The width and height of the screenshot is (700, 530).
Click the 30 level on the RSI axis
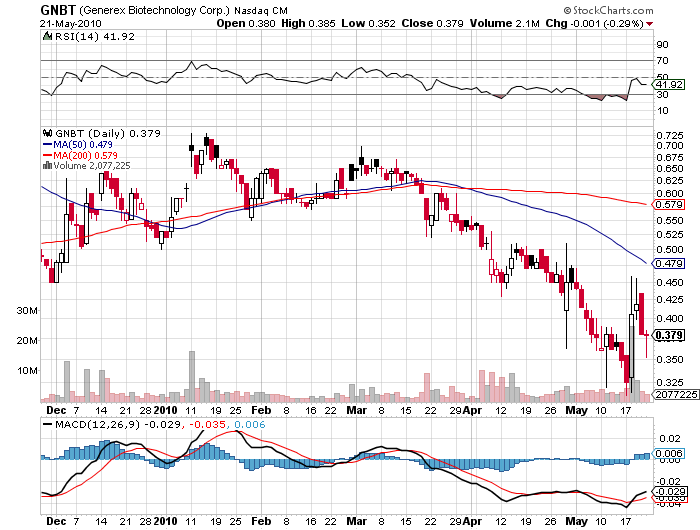tap(662, 94)
